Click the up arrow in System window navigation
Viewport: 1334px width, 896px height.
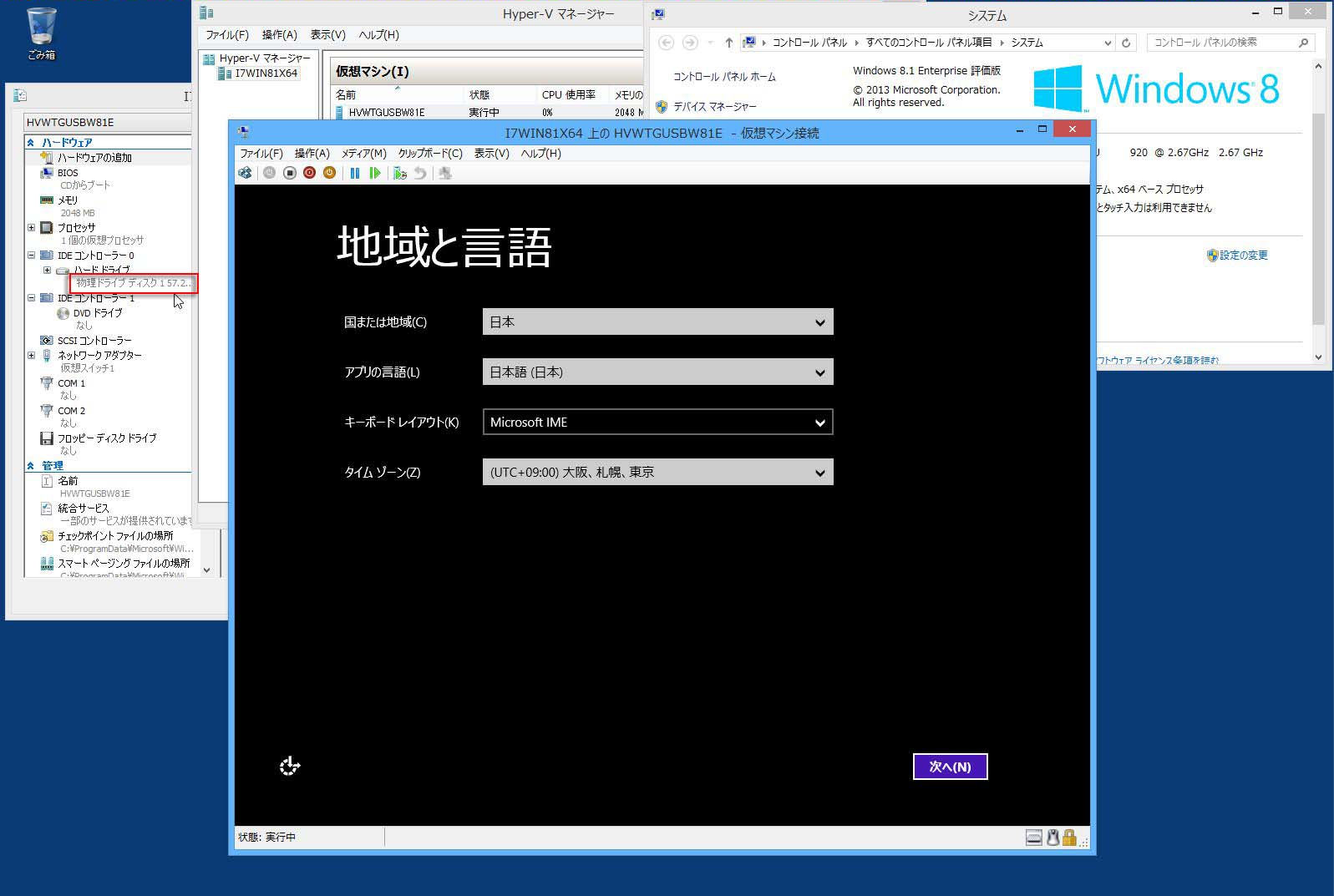click(x=729, y=43)
